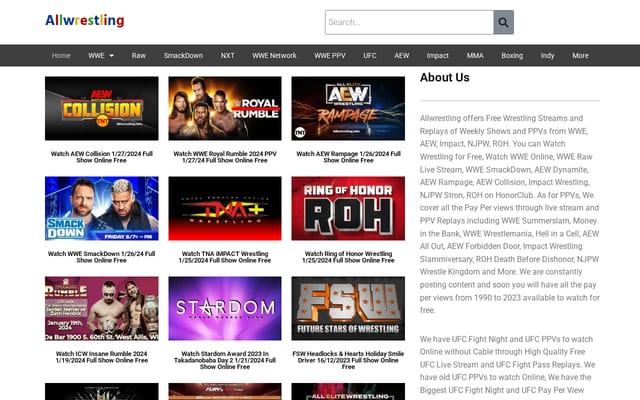
Task: Open the More menu item
Action: pyautogui.click(x=580, y=56)
